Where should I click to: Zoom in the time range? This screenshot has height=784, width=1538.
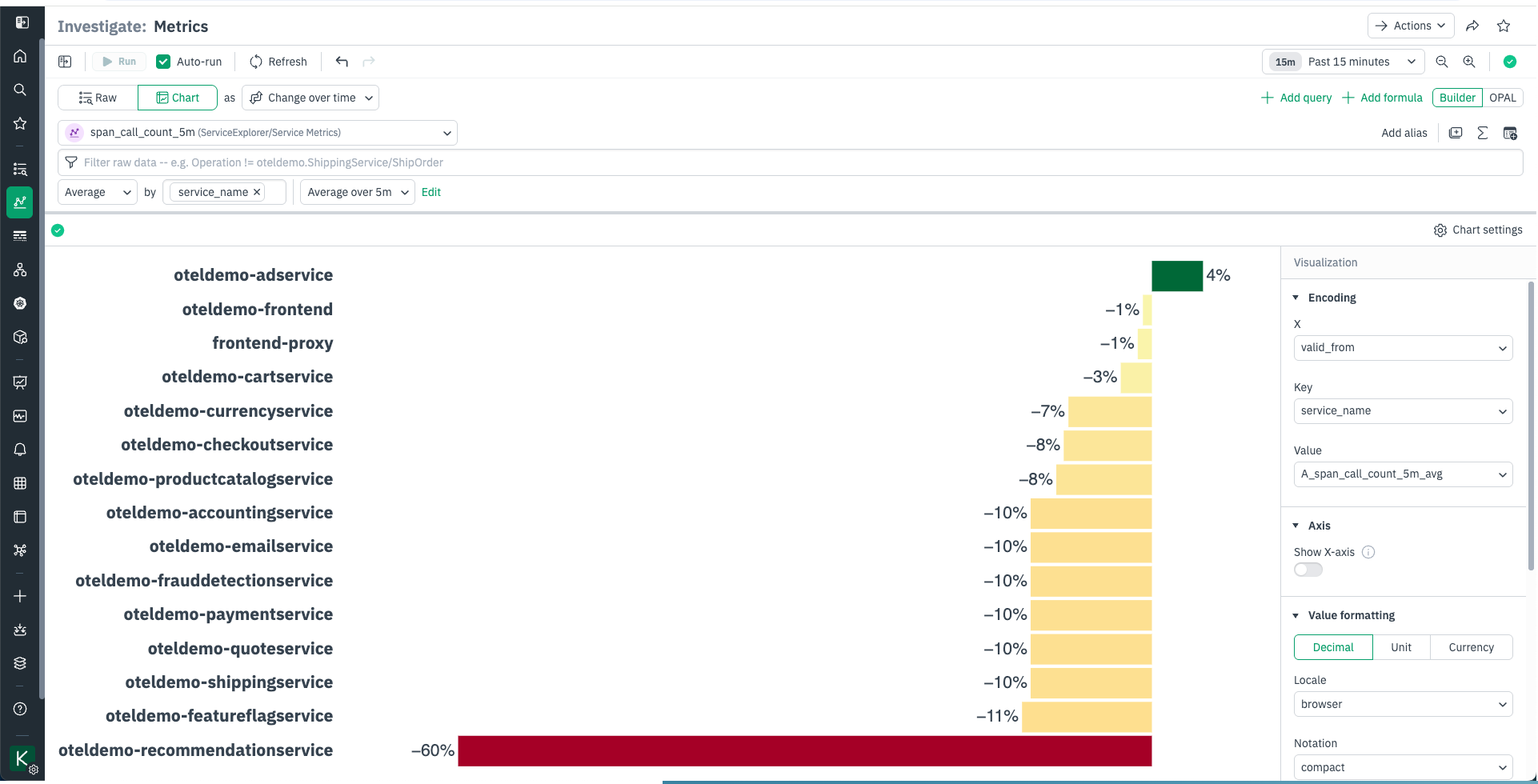coord(1469,62)
